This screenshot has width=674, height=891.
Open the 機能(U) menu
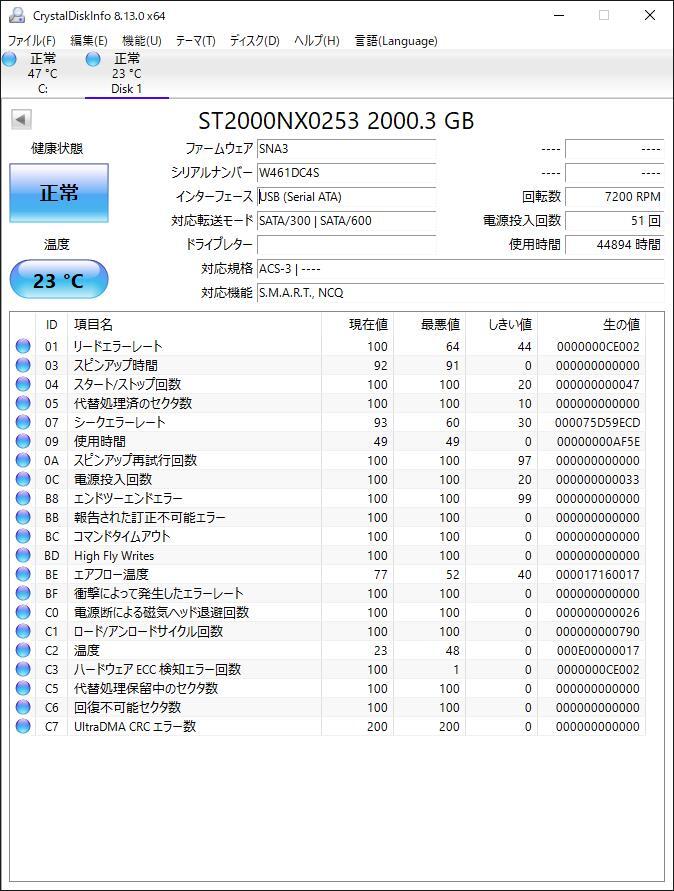(x=142, y=41)
